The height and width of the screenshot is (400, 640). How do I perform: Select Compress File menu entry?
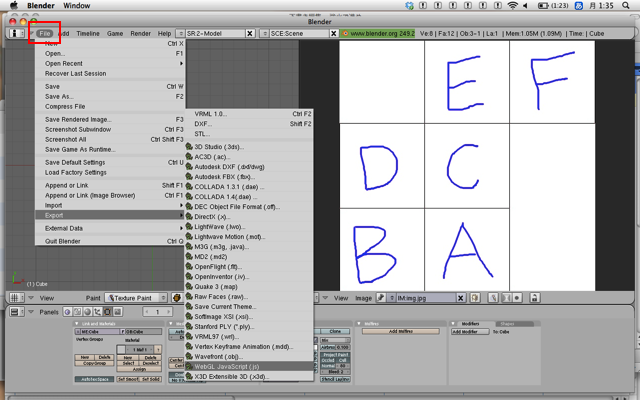(110, 107)
